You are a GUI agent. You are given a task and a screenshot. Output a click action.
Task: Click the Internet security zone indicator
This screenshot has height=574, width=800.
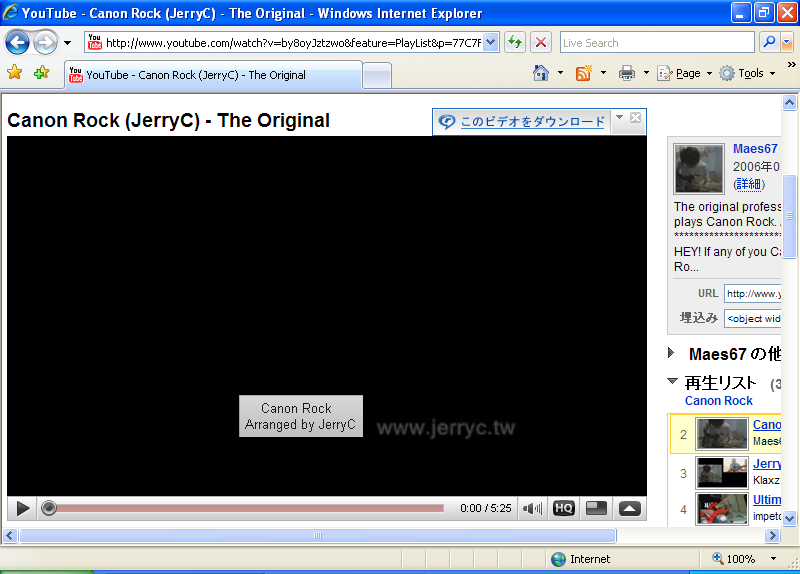coord(581,559)
